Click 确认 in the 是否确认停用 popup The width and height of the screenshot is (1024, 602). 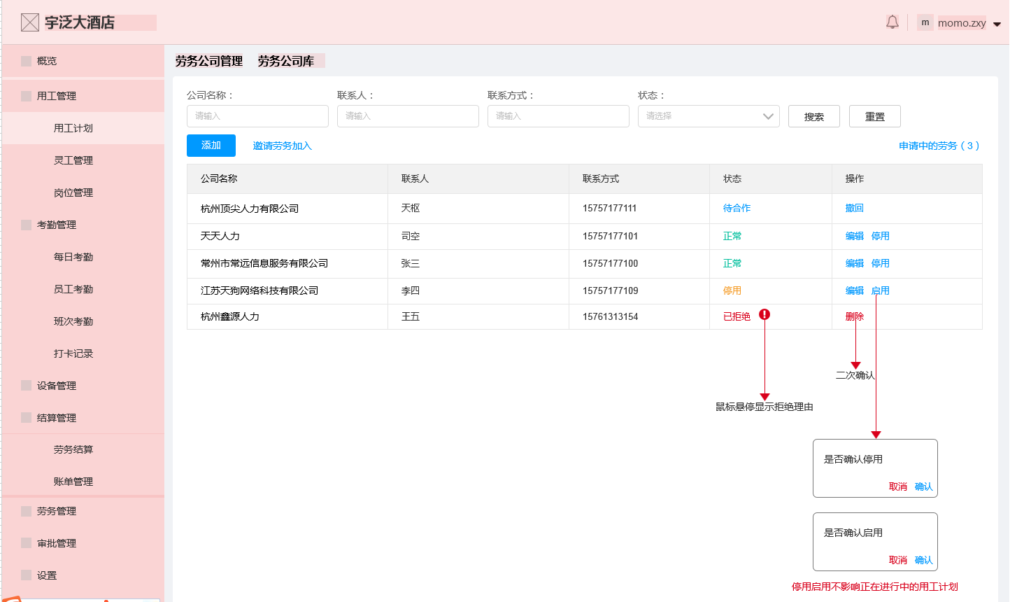point(923,486)
